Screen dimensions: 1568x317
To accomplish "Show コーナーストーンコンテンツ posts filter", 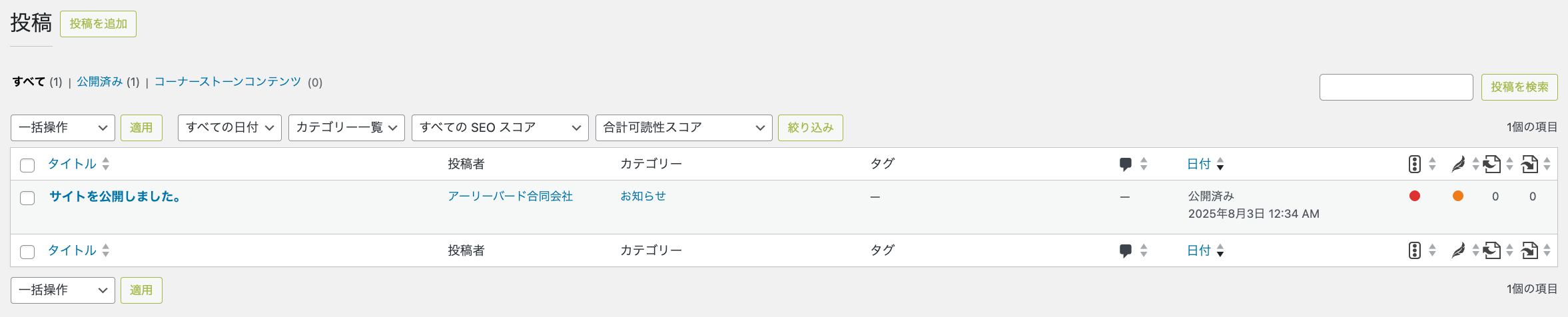I will click(x=228, y=82).
